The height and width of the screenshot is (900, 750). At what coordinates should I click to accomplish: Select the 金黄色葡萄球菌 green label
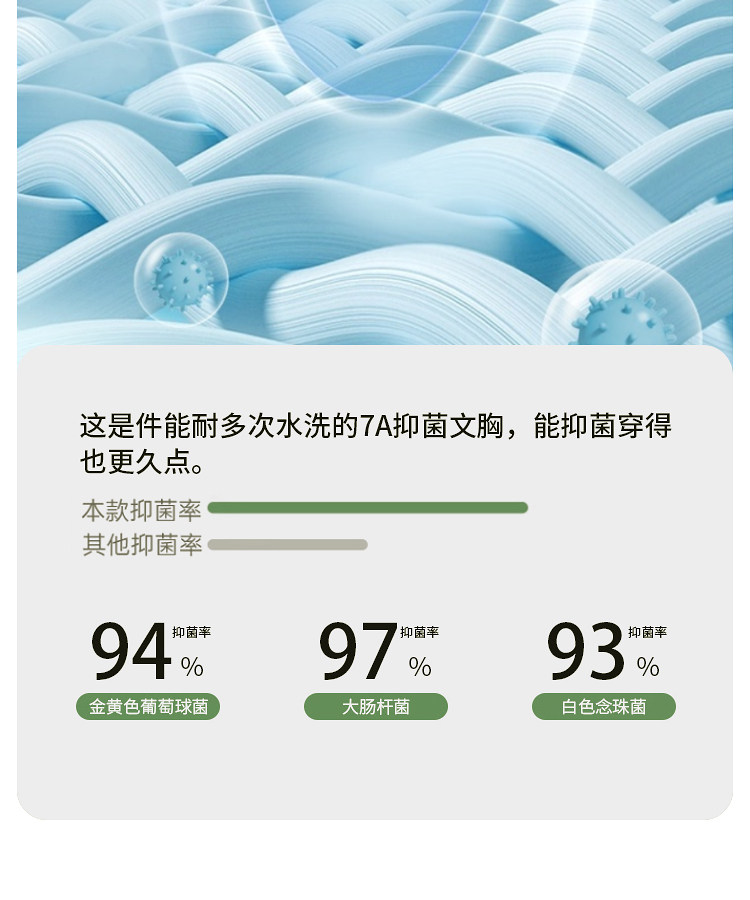(x=148, y=707)
